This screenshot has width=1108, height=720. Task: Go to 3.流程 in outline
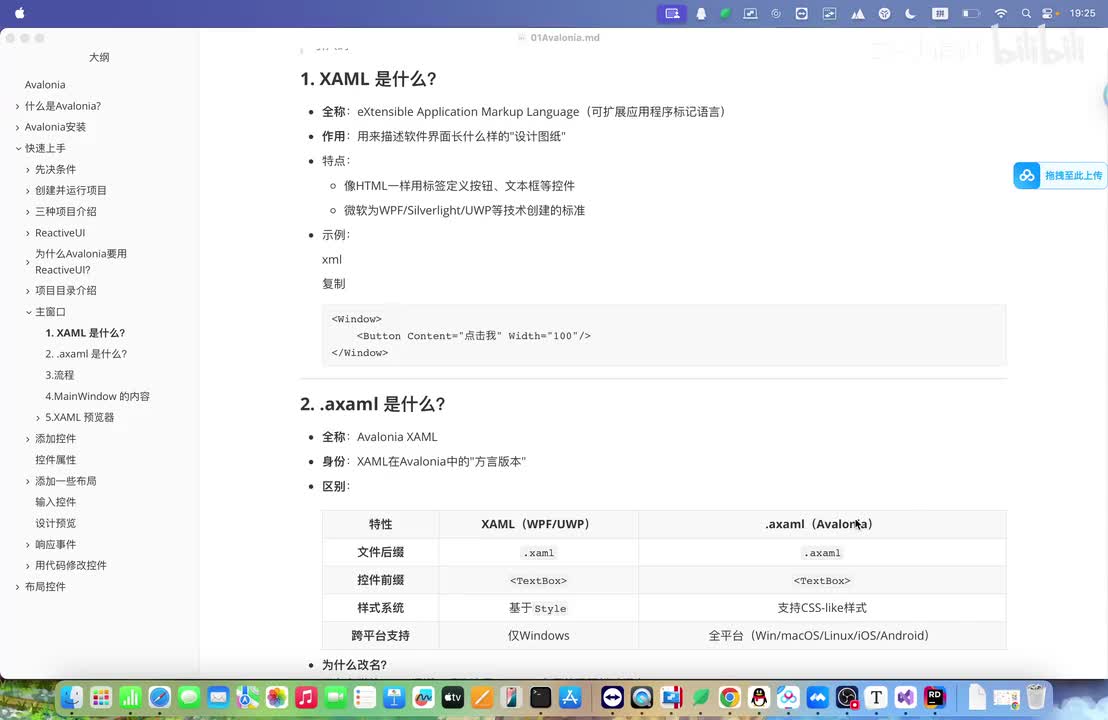pyautogui.click(x=59, y=375)
